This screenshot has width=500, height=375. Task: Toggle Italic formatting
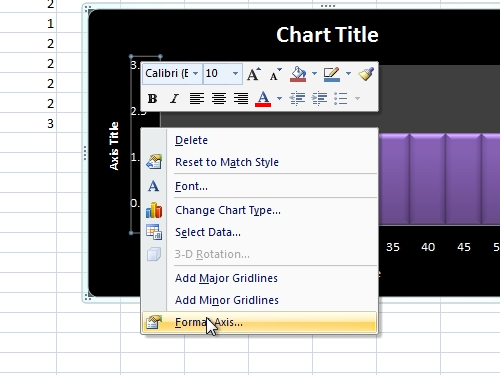174,98
